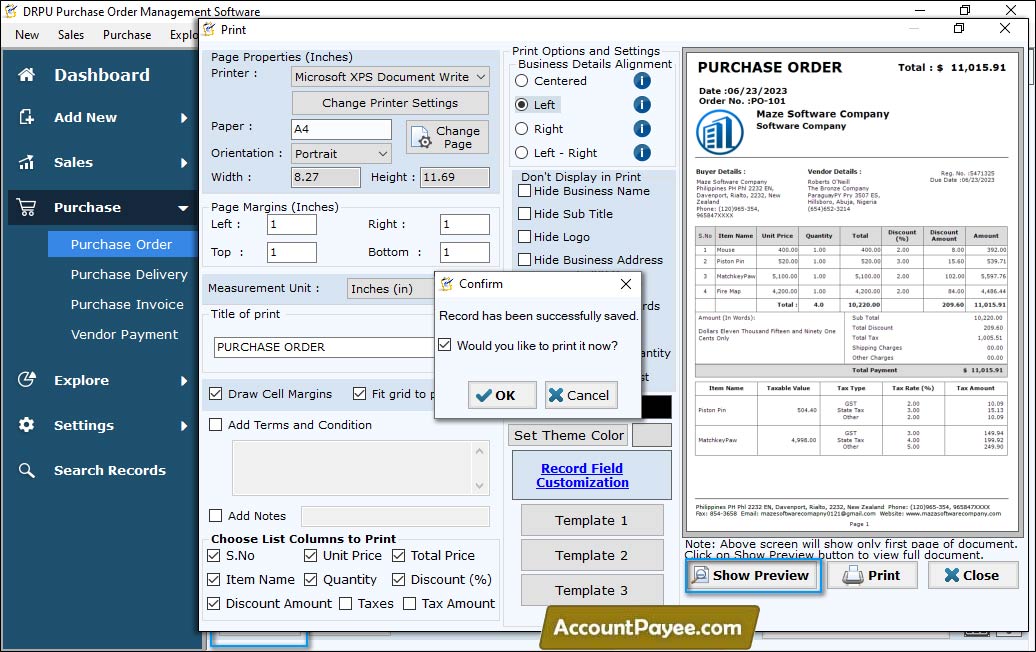Uncheck the Discount (%) column checkbox
The width and height of the screenshot is (1036, 652).
(398, 579)
